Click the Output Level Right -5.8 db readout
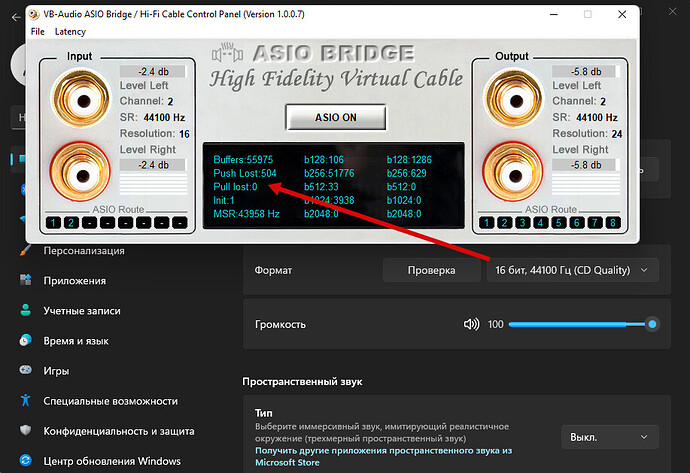The height and width of the screenshot is (473, 690). tap(586, 165)
